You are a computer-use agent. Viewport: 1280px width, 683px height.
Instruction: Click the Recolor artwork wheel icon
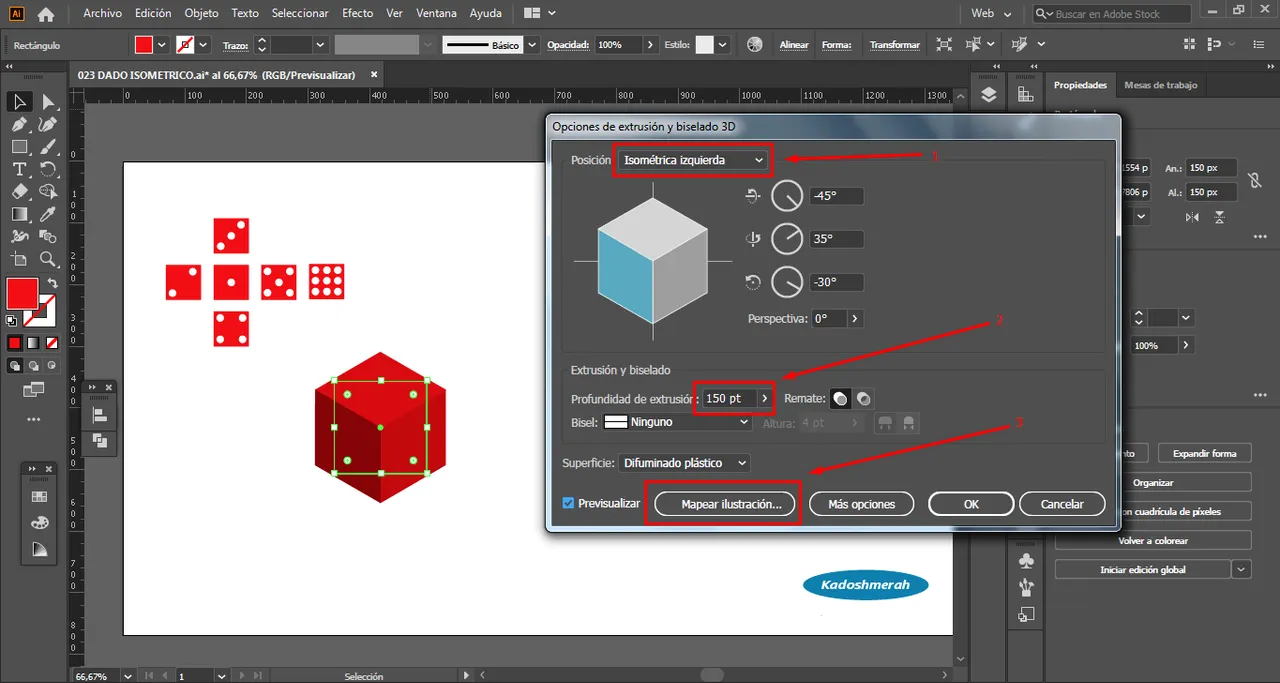(x=755, y=45)
